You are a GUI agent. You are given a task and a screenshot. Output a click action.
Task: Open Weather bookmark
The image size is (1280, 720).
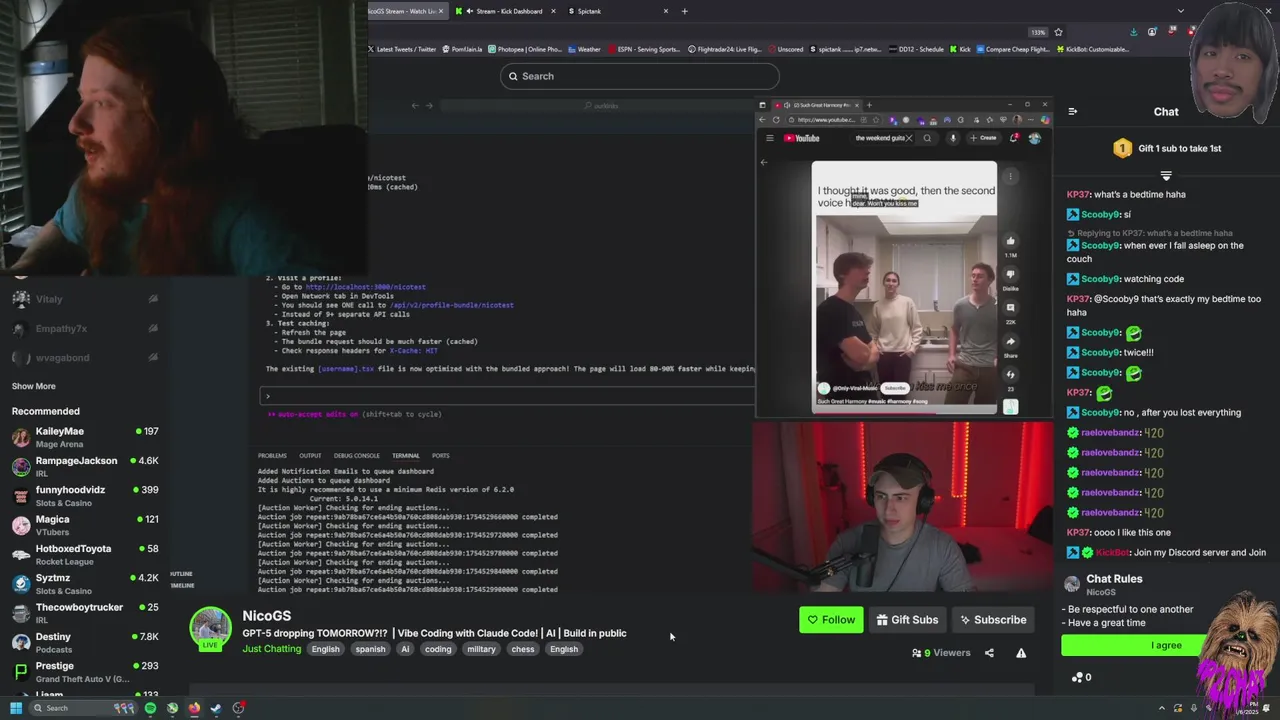(584, 49)
